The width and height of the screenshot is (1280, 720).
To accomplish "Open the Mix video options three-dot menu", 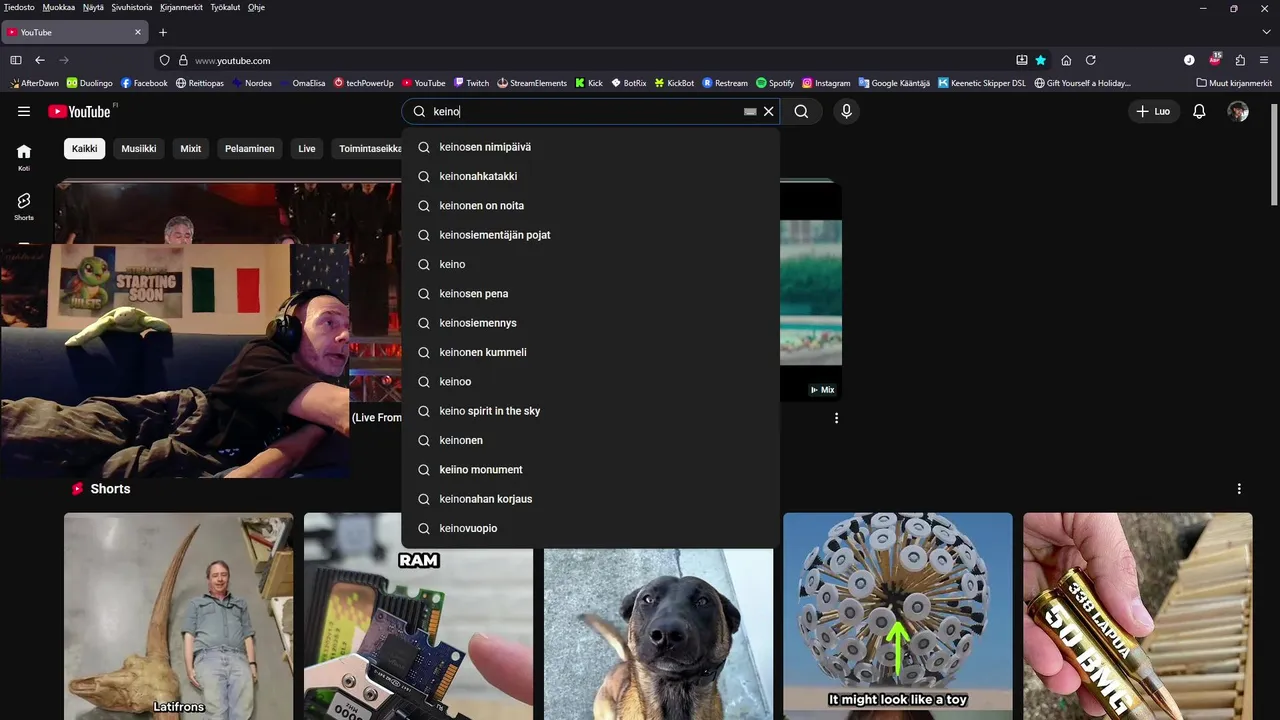I will 836,418.
